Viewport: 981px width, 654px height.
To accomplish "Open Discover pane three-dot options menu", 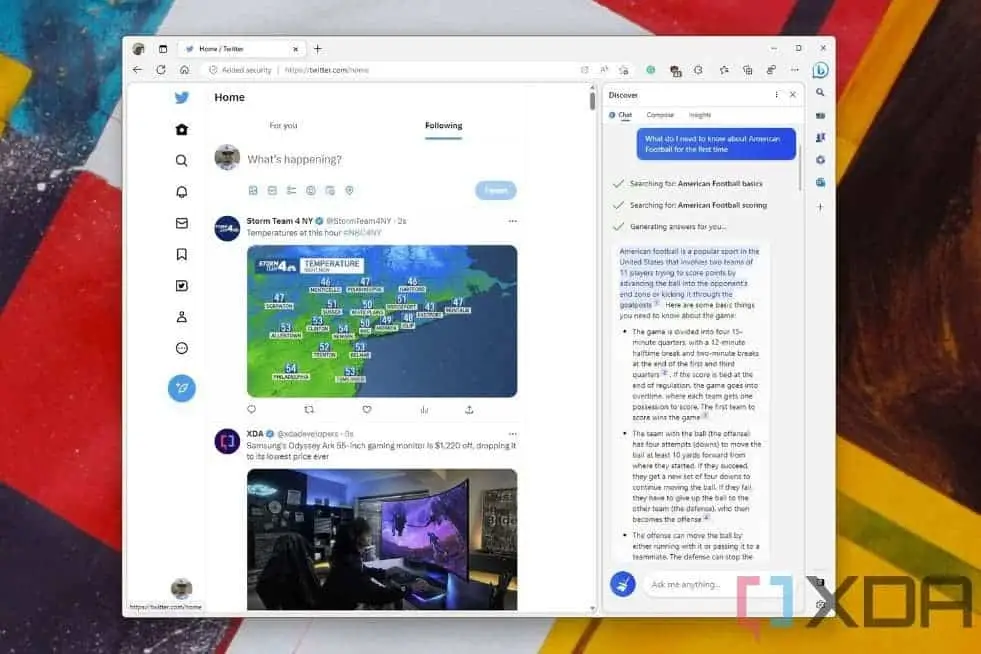I will point(776,95).
